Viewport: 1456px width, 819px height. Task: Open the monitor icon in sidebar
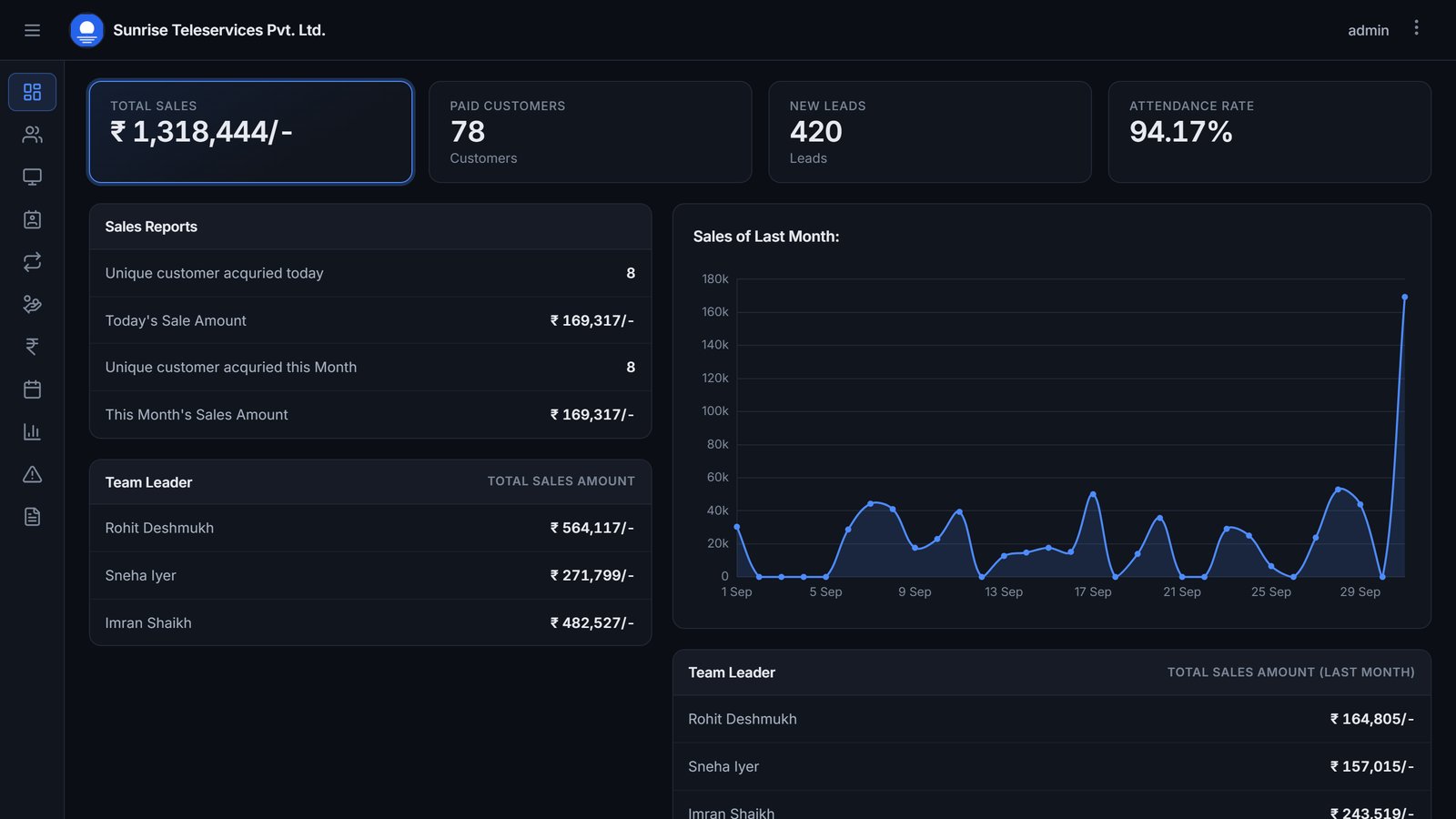coord(32,177)
